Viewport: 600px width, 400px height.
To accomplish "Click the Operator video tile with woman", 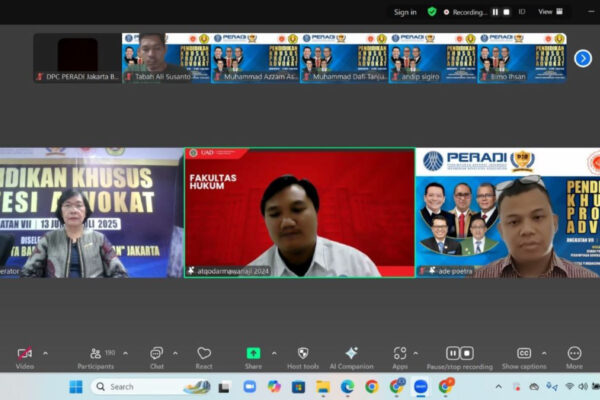I will point(92,212).
